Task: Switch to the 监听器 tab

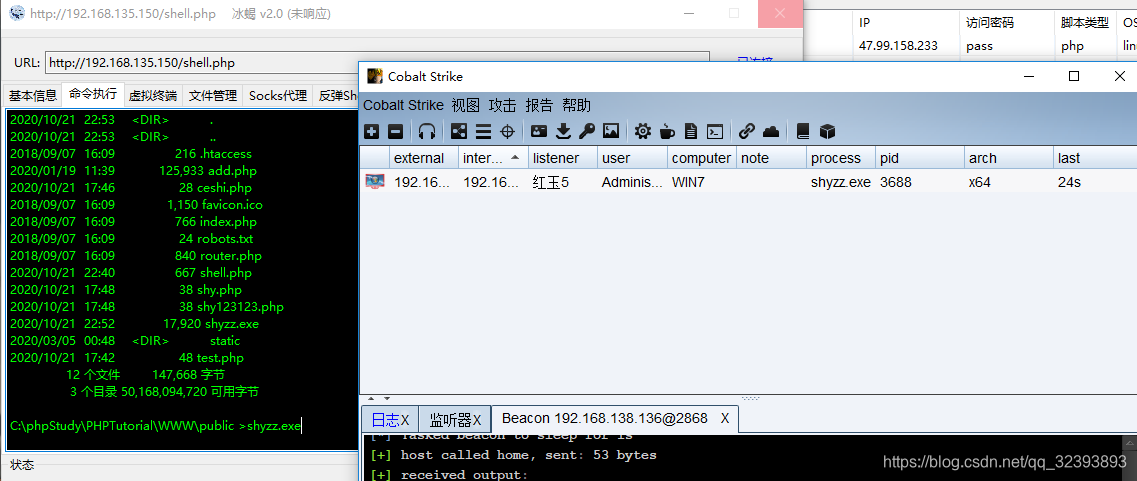Action: (455, 419)
